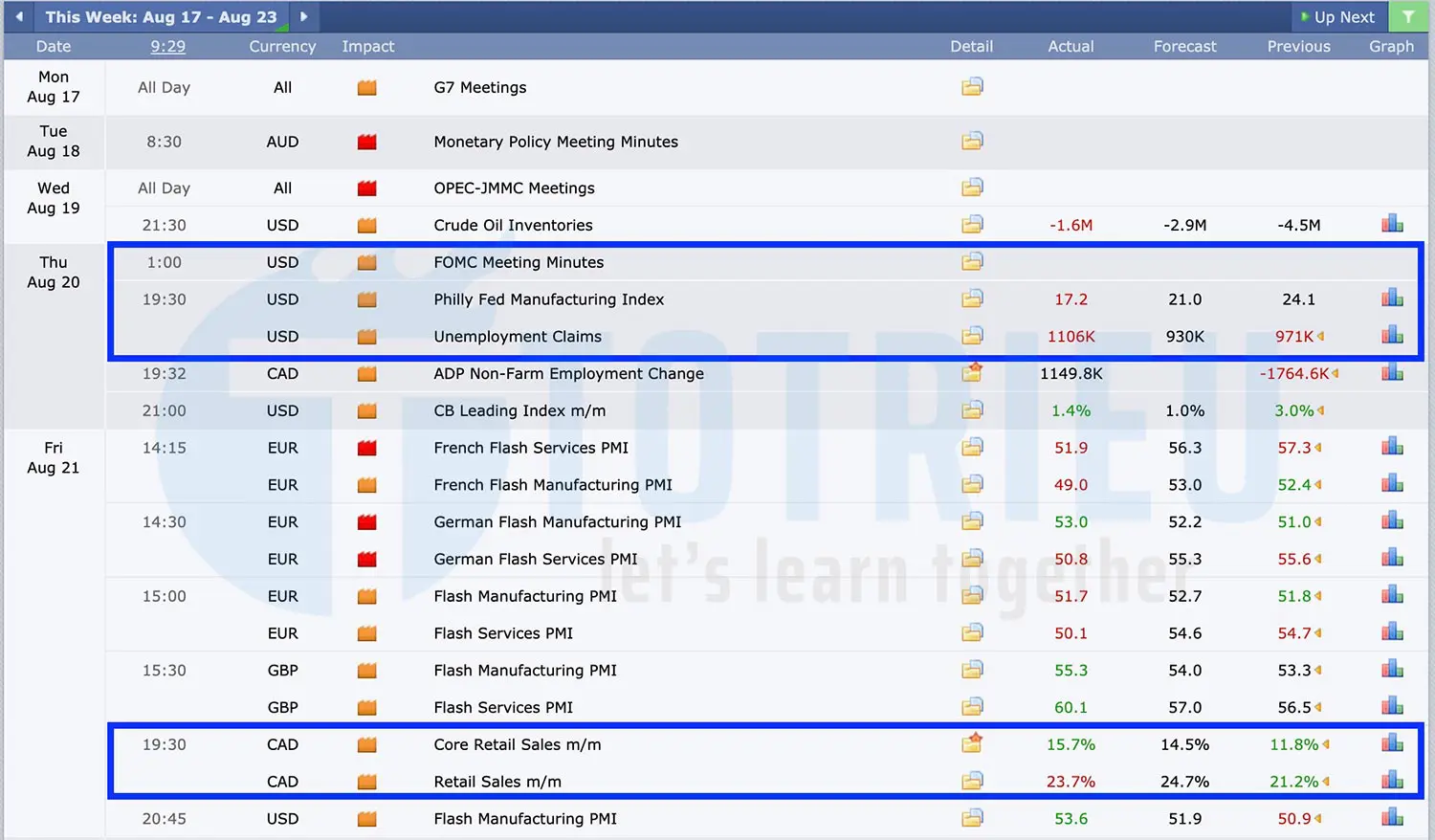This screenshot has width=1435, height=840.
Task: Select the OPEC-JMMC Meetings event
Action: coord(514,188)
